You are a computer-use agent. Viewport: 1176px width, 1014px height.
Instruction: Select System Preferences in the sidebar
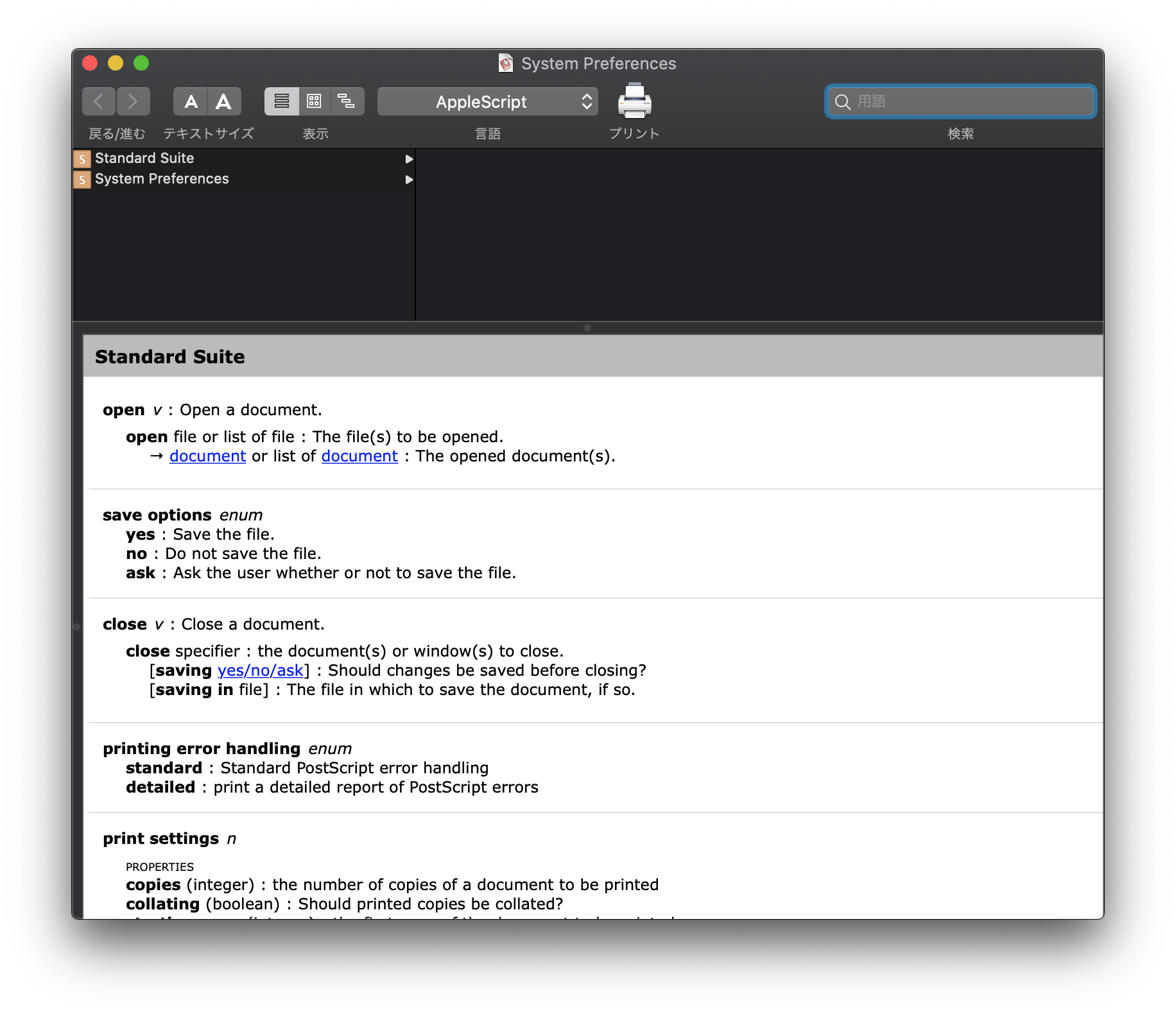coord(162,178)
